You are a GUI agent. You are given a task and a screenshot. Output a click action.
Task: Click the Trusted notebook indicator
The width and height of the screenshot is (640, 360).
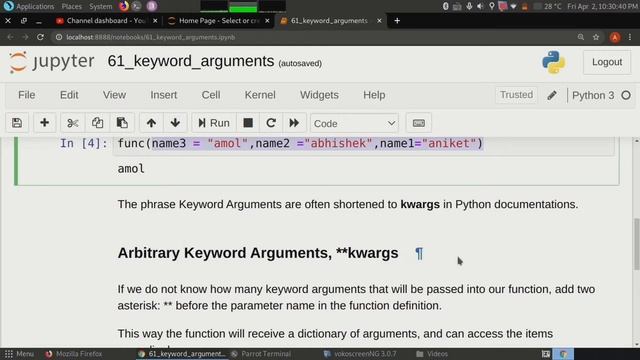coord(516,95)
